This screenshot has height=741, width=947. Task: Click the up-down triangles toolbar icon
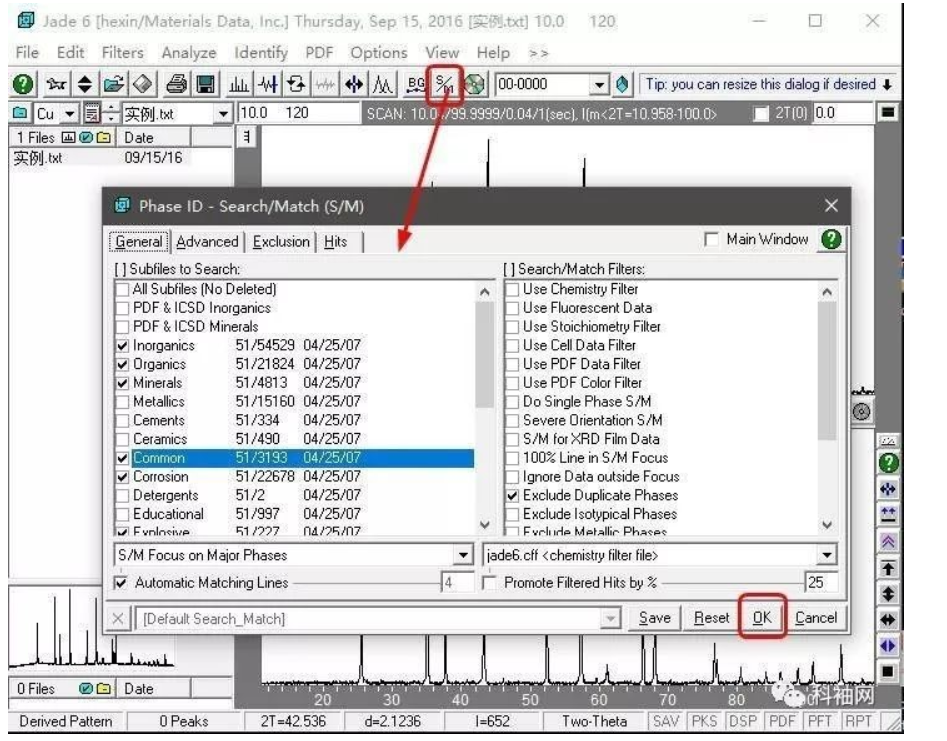(85, 84)
